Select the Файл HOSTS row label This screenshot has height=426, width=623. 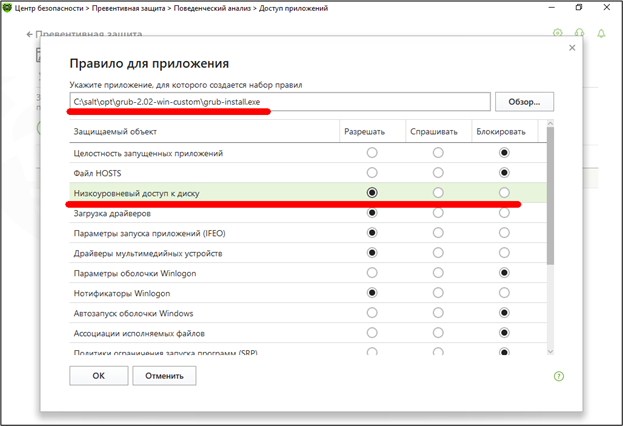pos(97,173)
